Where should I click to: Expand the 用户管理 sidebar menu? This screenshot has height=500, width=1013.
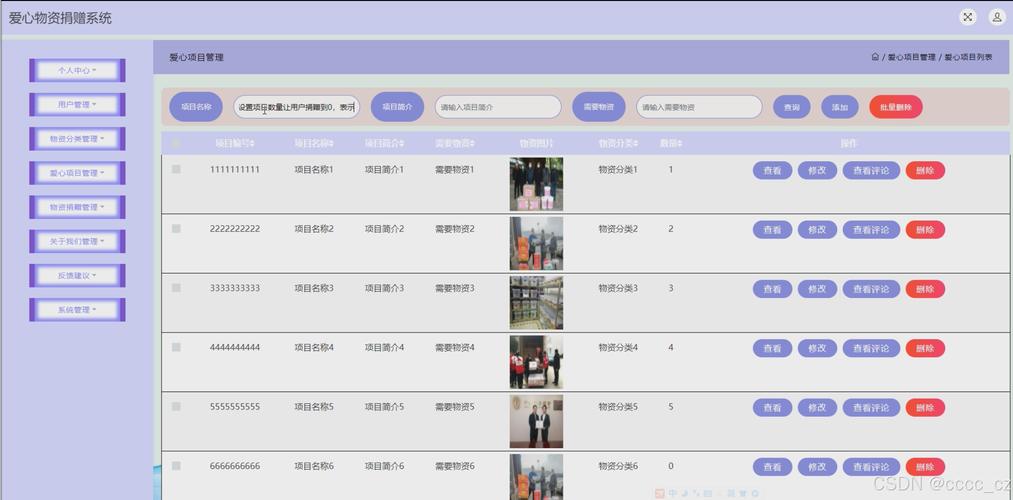[77, 105]
